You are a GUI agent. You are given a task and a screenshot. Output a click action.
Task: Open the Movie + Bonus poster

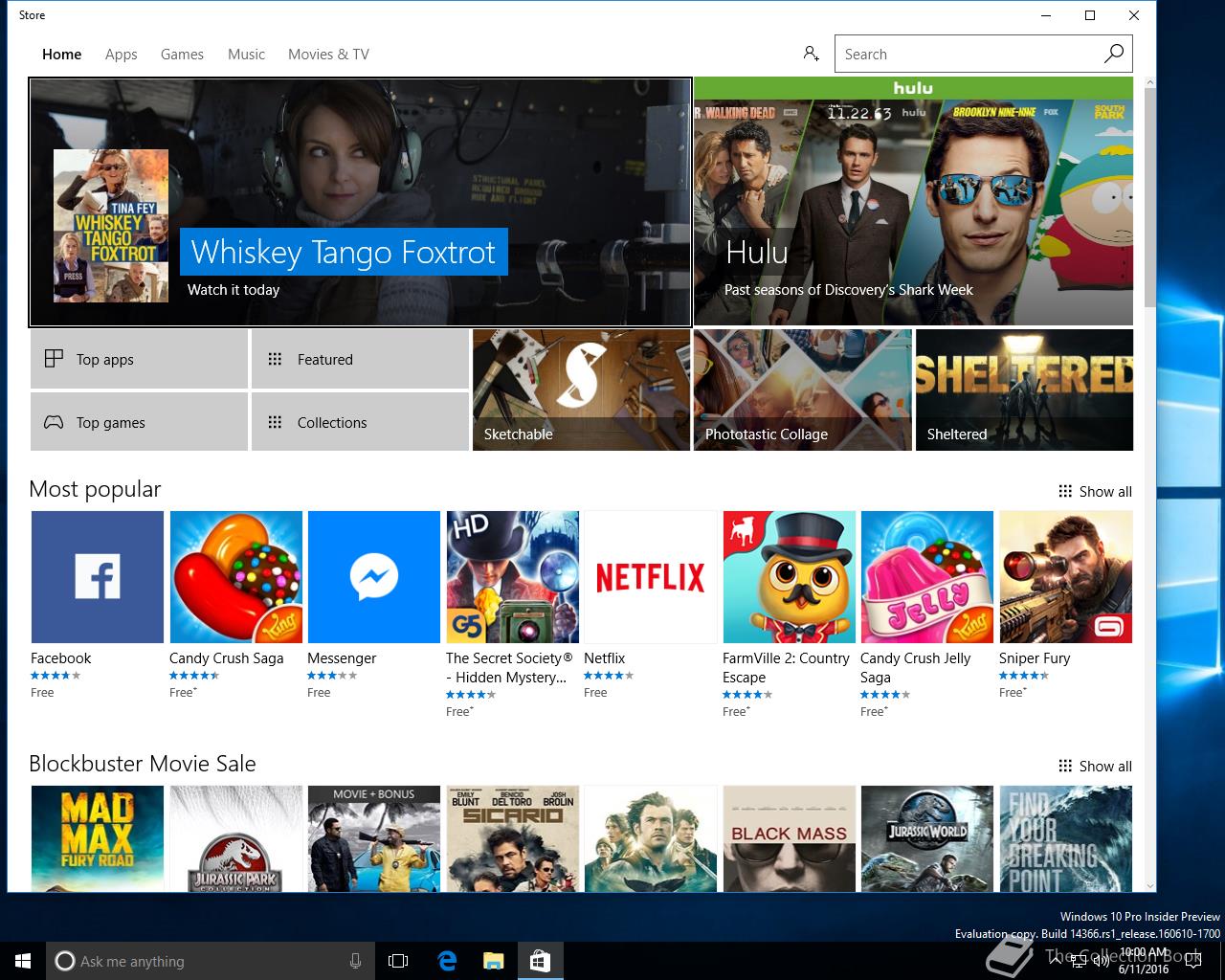[x=374, y=838]
